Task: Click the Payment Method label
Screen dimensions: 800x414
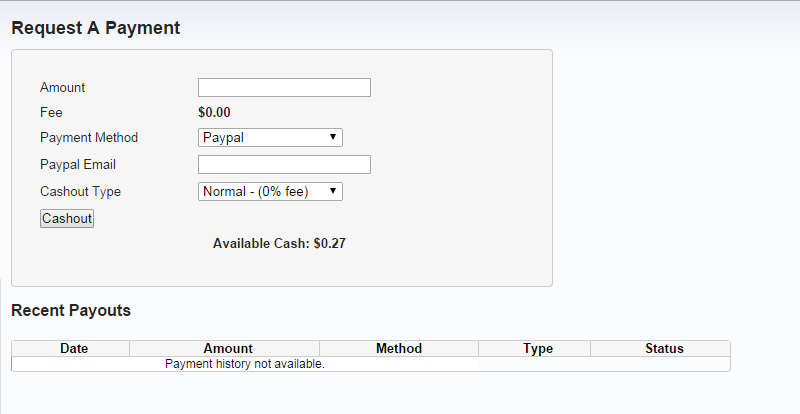Action: (89, 138)
